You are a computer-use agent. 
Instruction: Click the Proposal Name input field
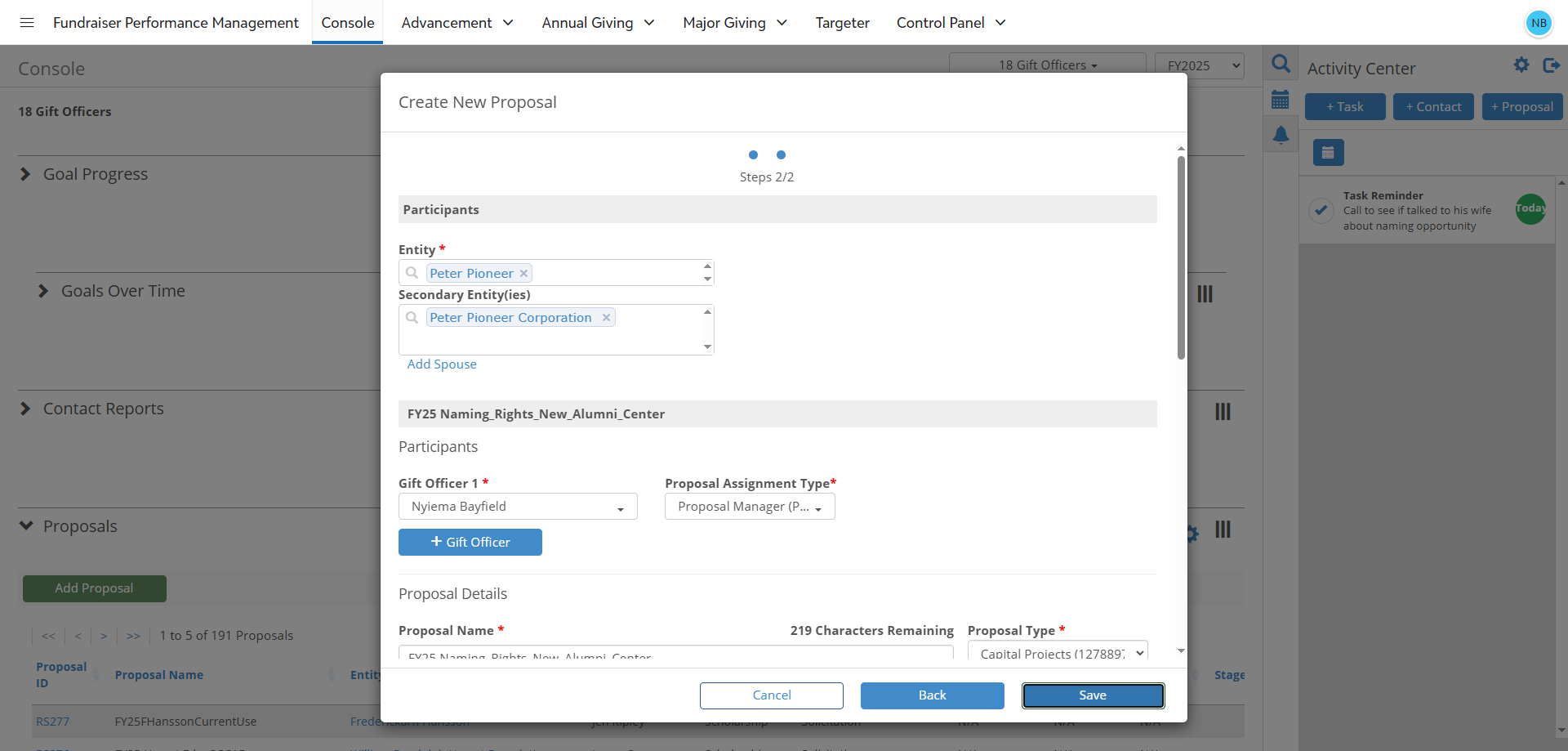(x=675, y=653)
